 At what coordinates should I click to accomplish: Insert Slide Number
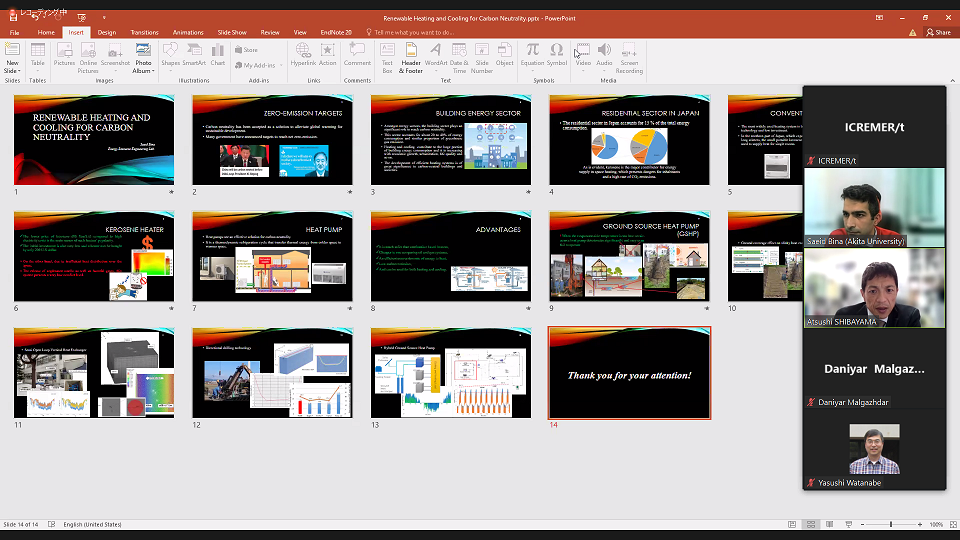[482, 58]
